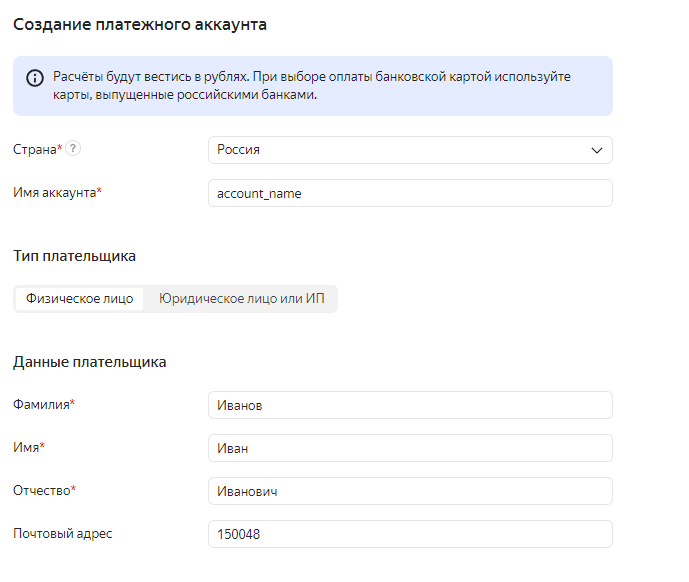Click the info icon in the blue notice
This screenshot has width=689, height=582.
pos(35,78)
